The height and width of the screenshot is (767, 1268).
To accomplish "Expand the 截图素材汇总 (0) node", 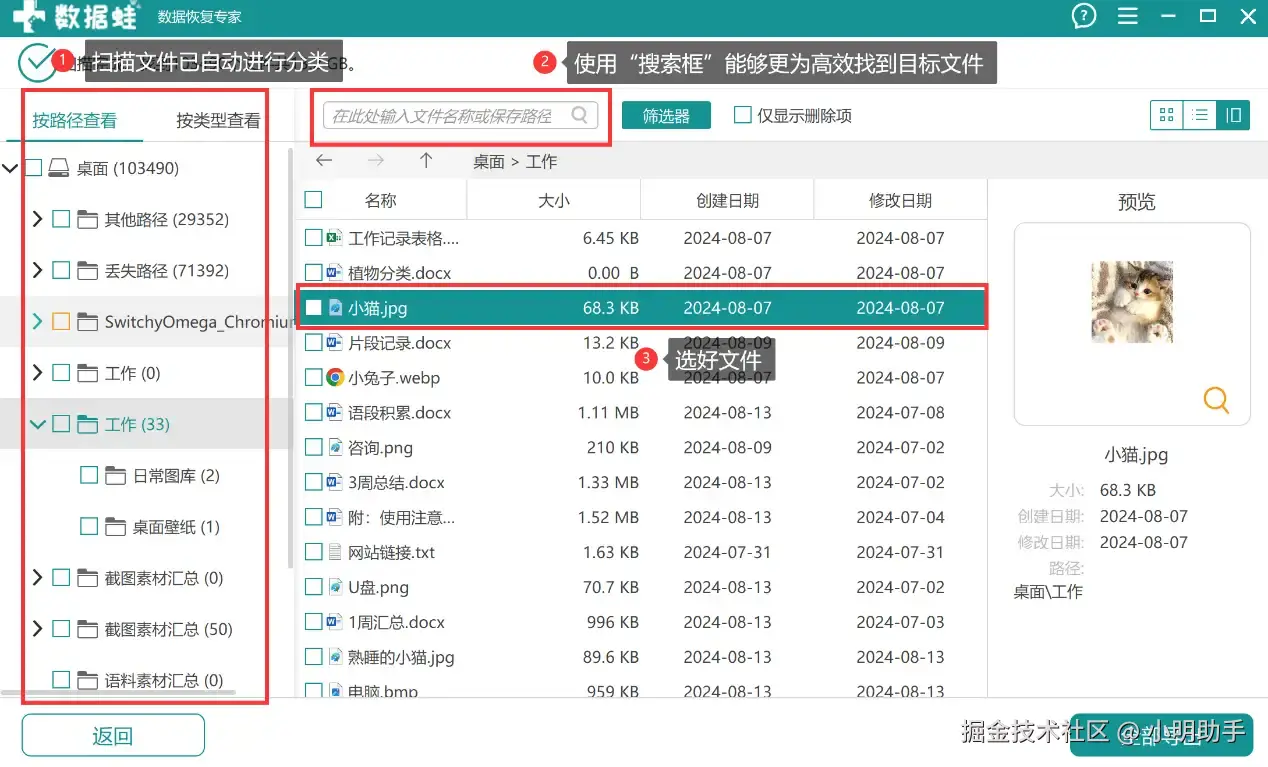I will pyautogui.click(x=37, y=578).
